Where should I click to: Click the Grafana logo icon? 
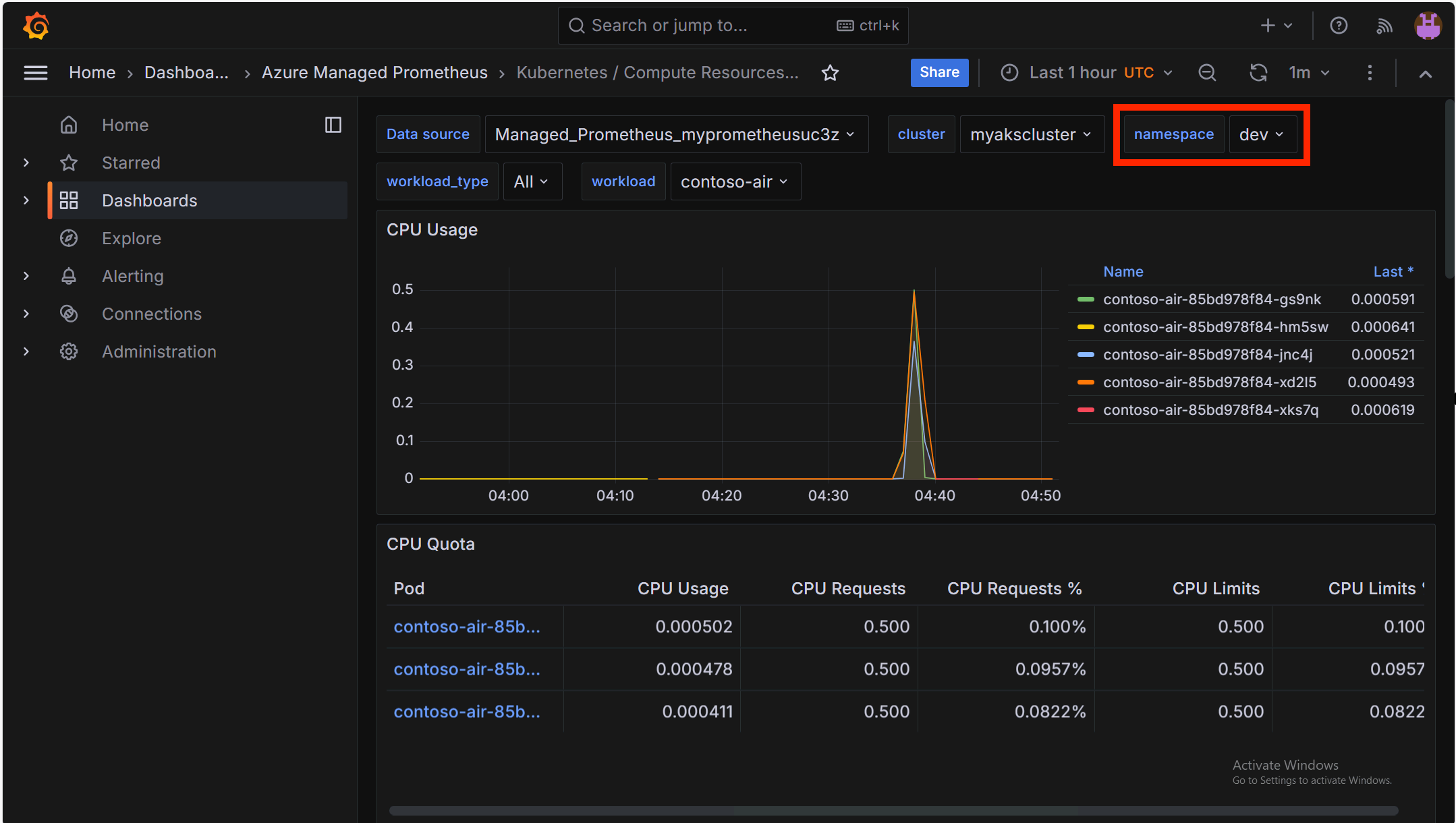(x=36, y=26)
